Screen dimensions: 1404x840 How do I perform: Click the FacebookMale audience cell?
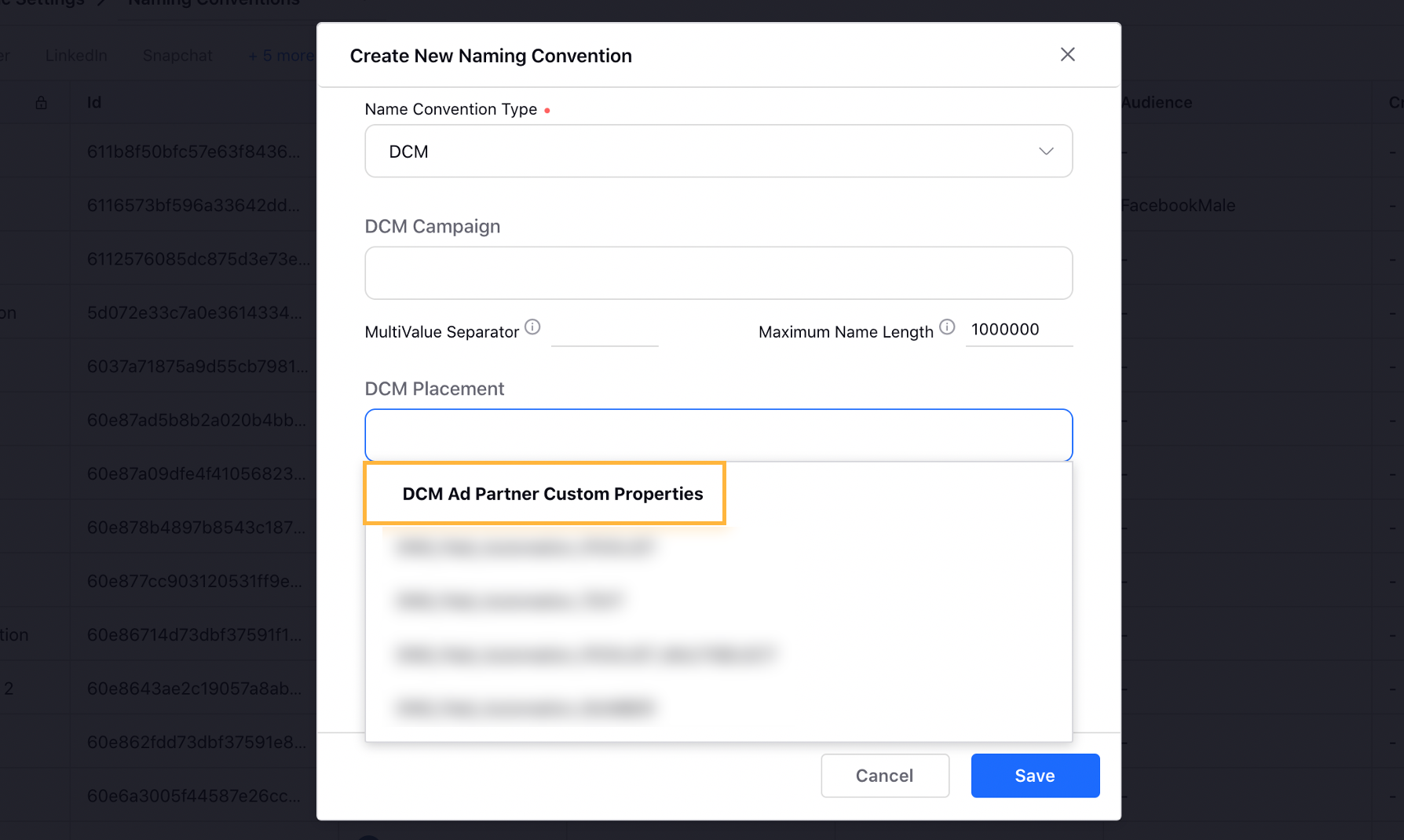click(x=1178, y=206)
